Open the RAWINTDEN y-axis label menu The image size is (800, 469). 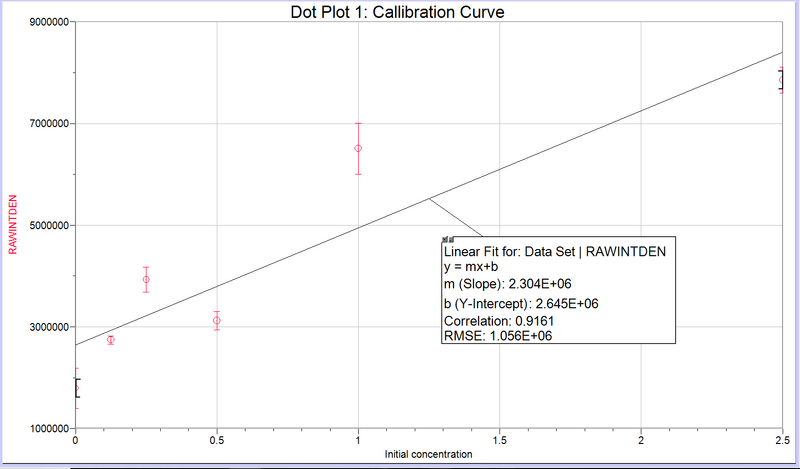[x=14, y=225]
